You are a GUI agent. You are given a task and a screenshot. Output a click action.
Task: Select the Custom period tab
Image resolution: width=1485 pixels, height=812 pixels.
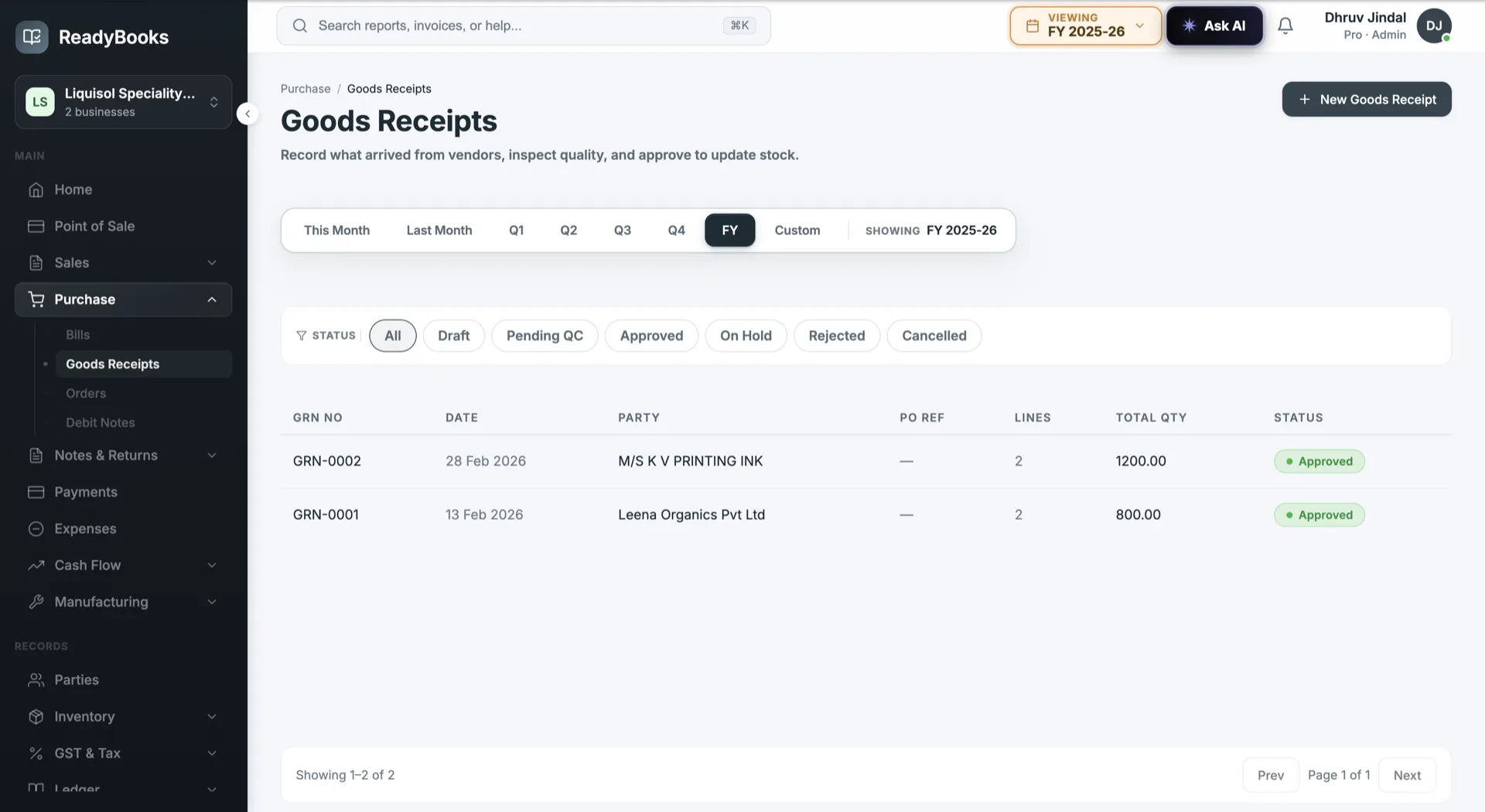click(797, 230)
